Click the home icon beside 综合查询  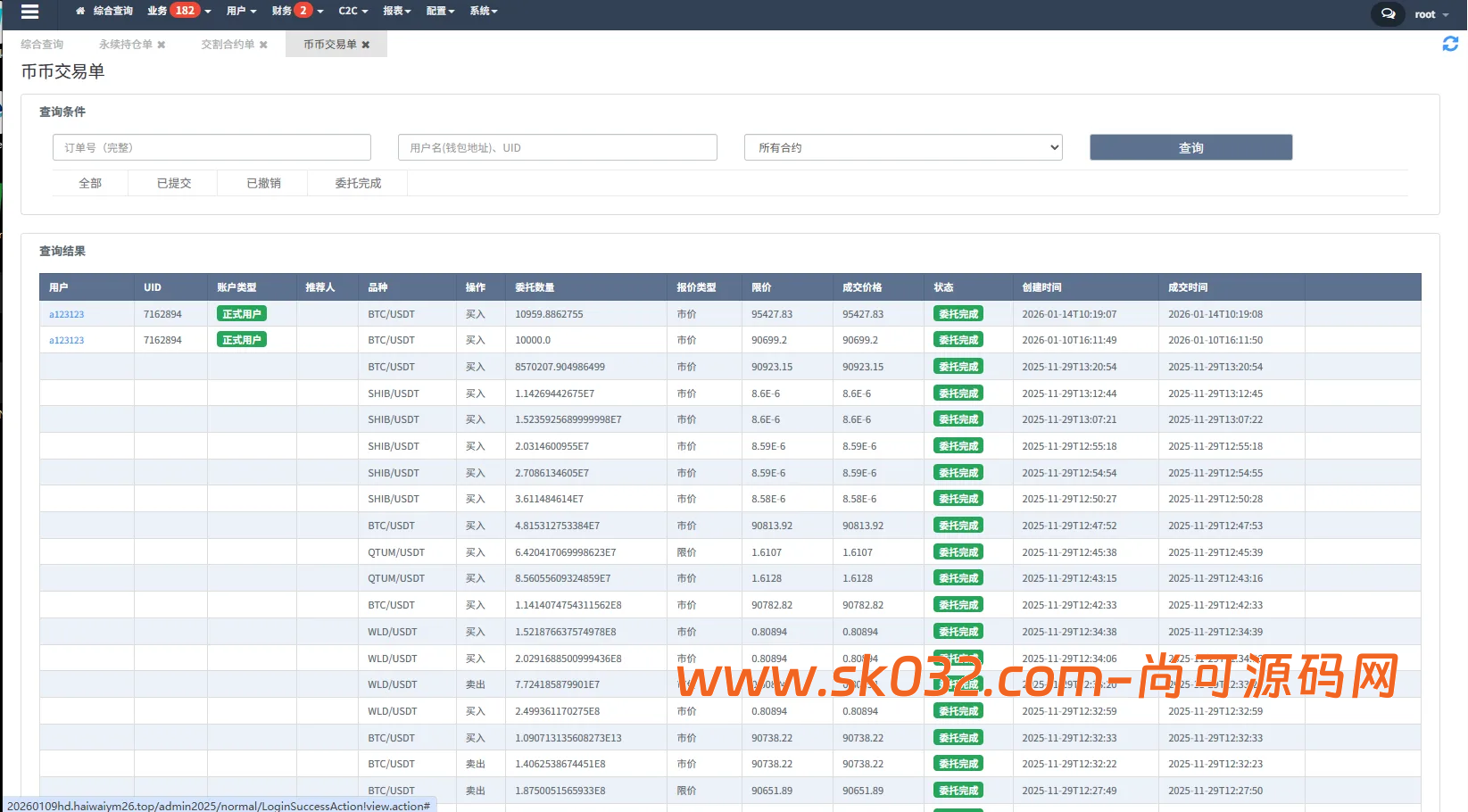point(80,12)
